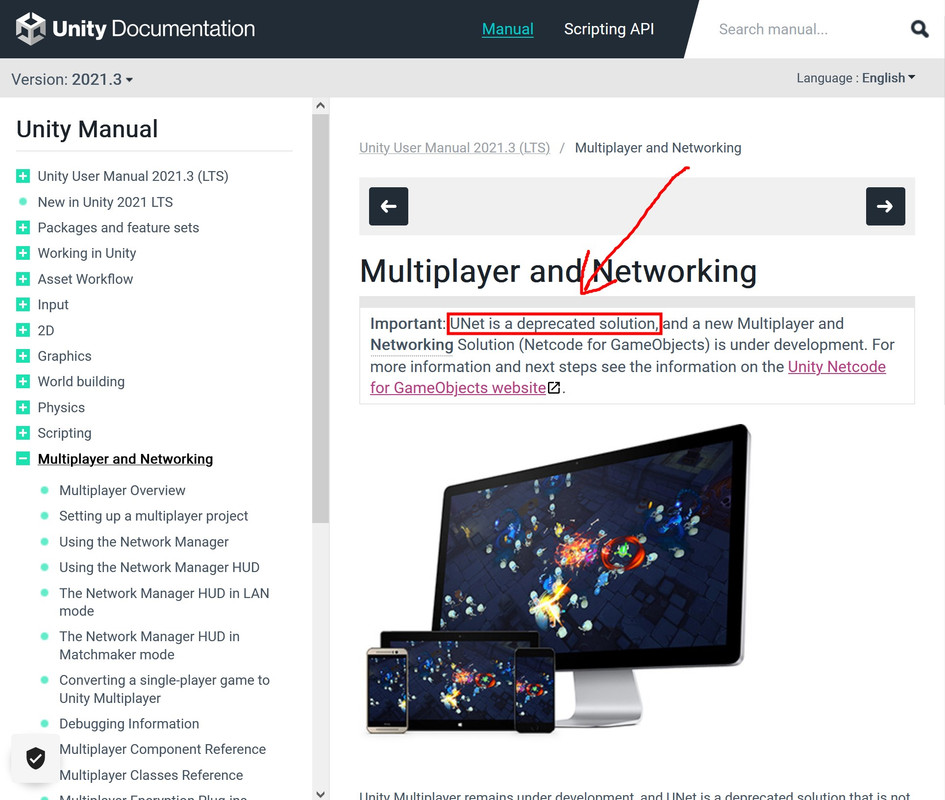Screen dimensions: 945x800
Task: Click the sidebar scrollbar thumb
Action: (321, 318)
